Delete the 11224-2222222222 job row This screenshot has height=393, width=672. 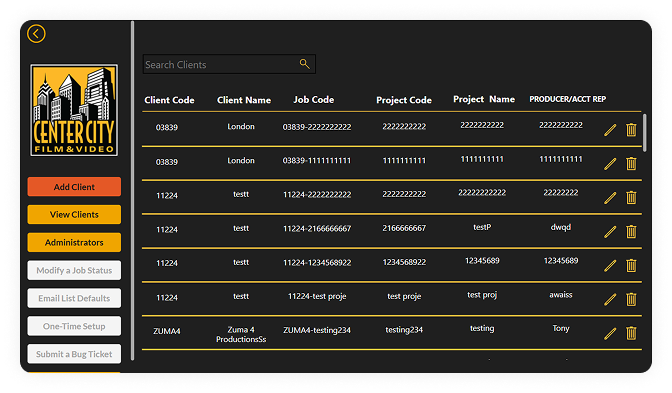pos(631,198)
